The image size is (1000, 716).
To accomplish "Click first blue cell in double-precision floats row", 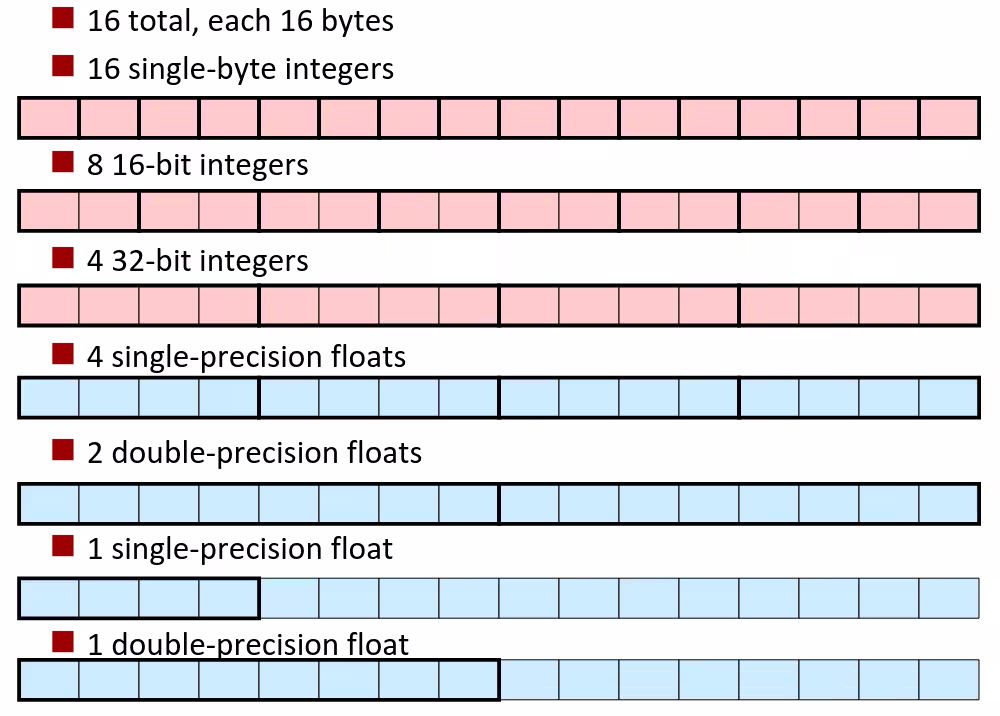I will pyautogui.click(x=49, y=503).
